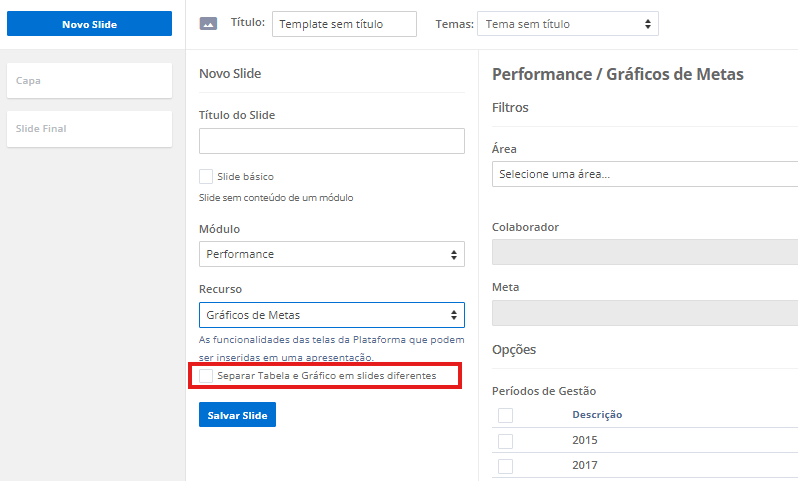Open the Área selection dropdown
The height and width of the screenshot is (481, 798).
pos(644,174)
